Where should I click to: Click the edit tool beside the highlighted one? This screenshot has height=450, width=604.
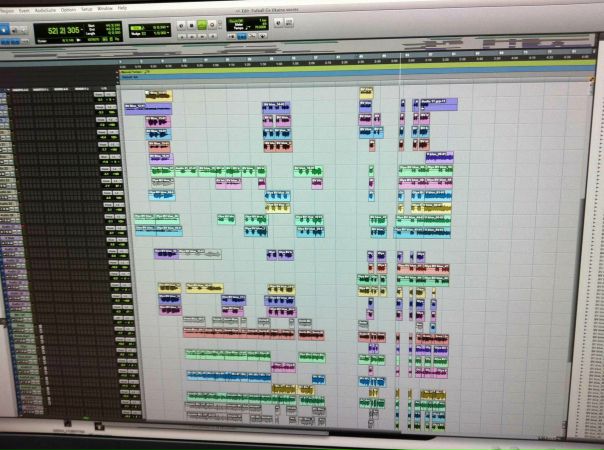coord(20,30)
